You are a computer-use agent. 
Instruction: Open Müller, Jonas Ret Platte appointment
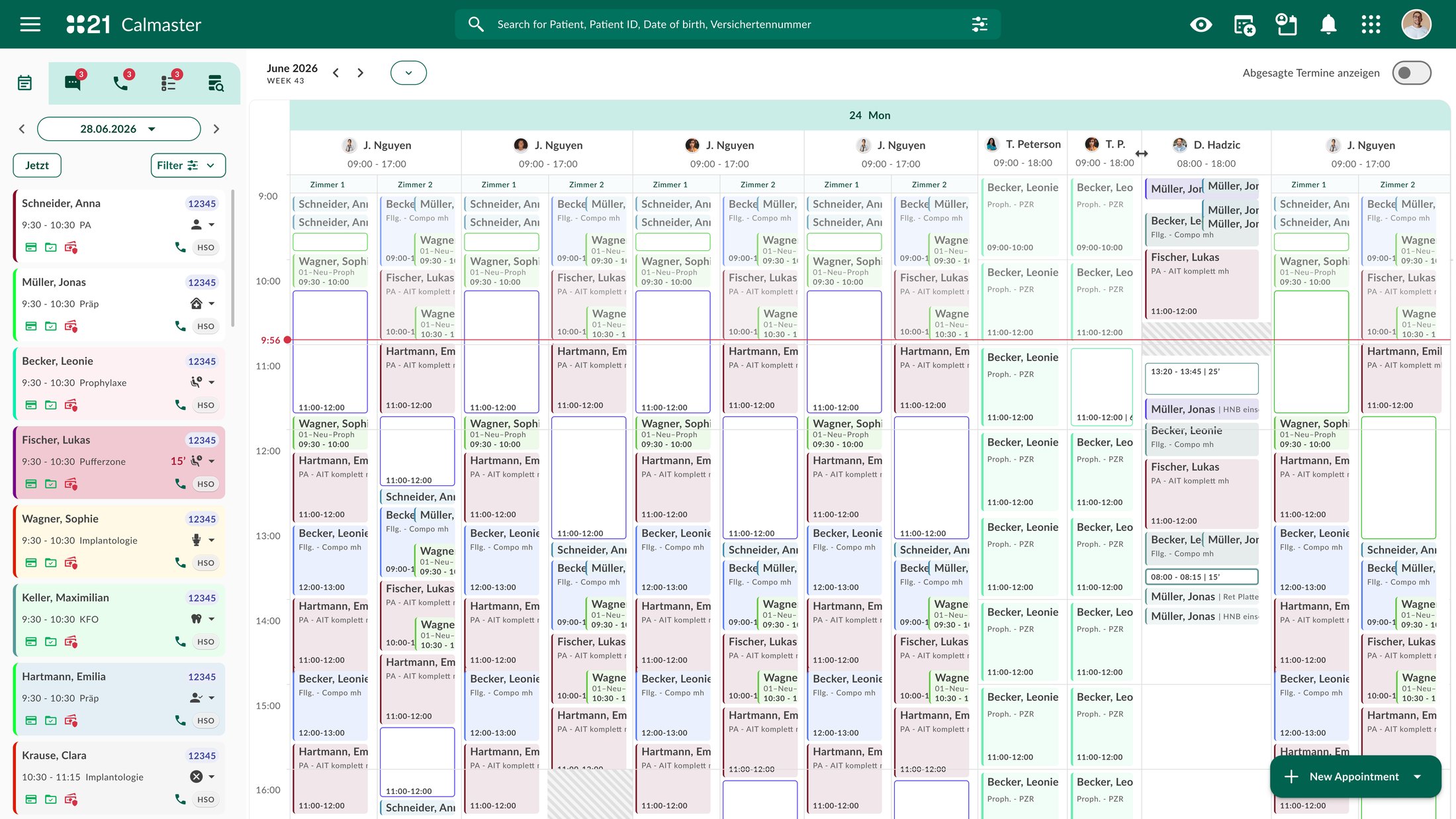tap(1201, 597)
